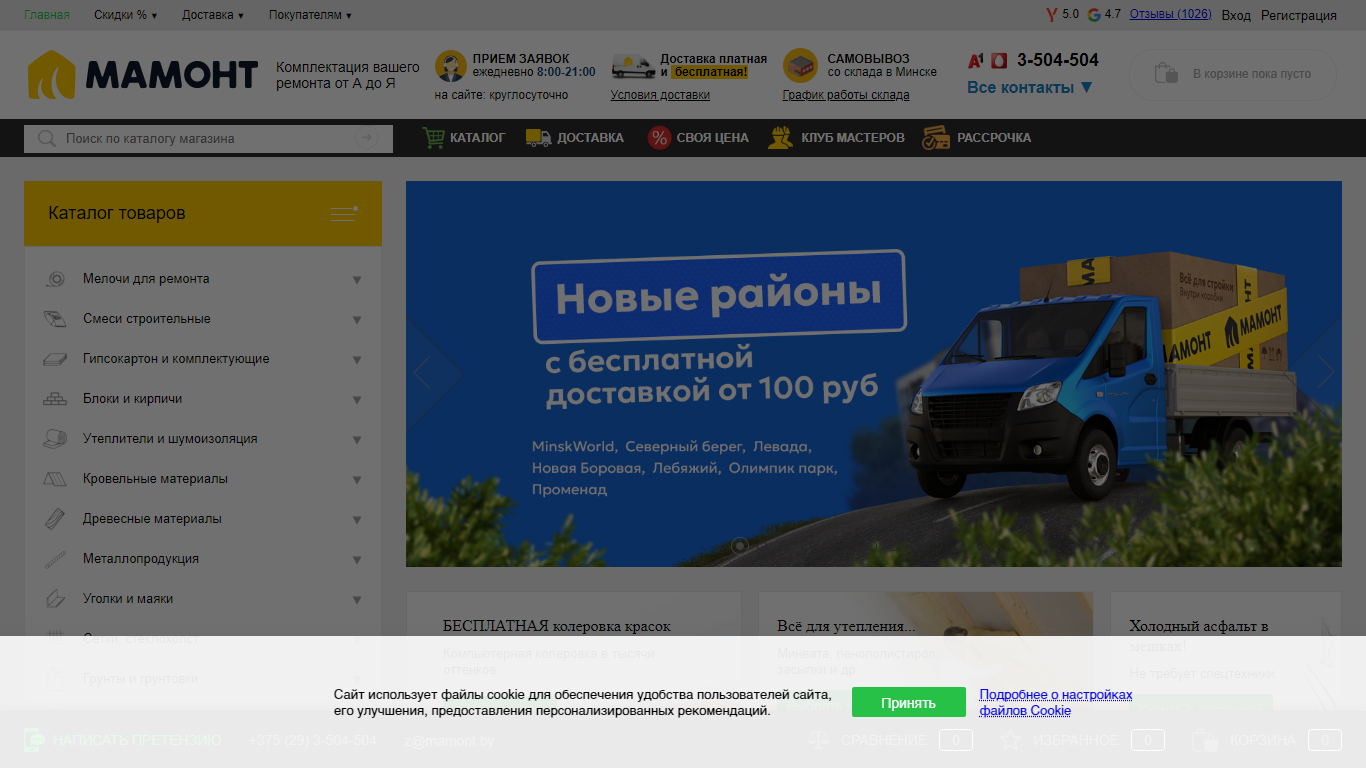This screenshot has width=1366, height=768.
Task: Open Условия доставки link
Action: (x=660, y=95)
